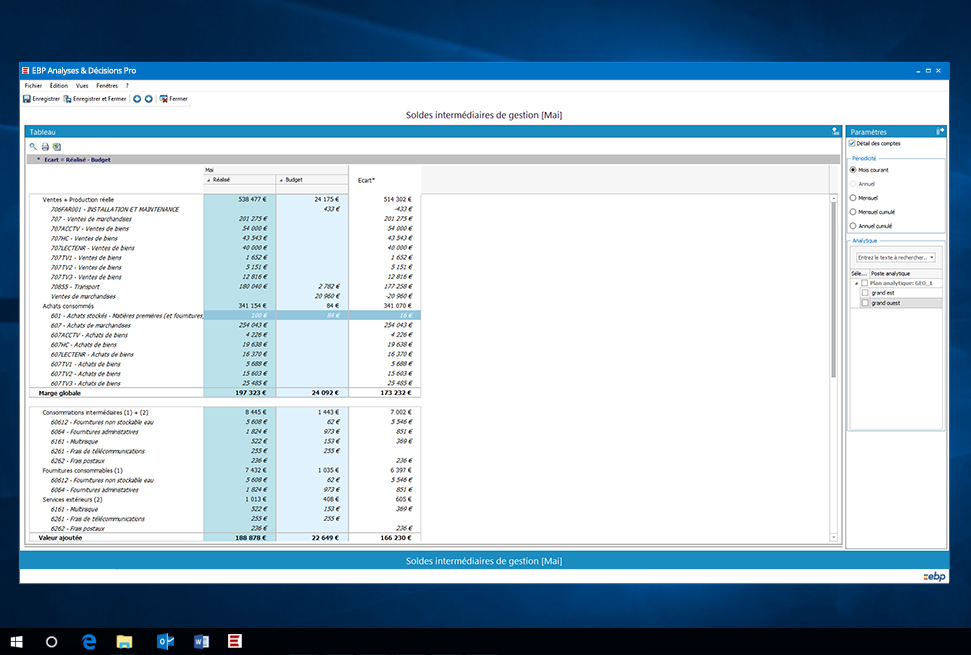971x655 pixels.
Task: Open the Windows Start menu
Action: click(x=17, y=642)
